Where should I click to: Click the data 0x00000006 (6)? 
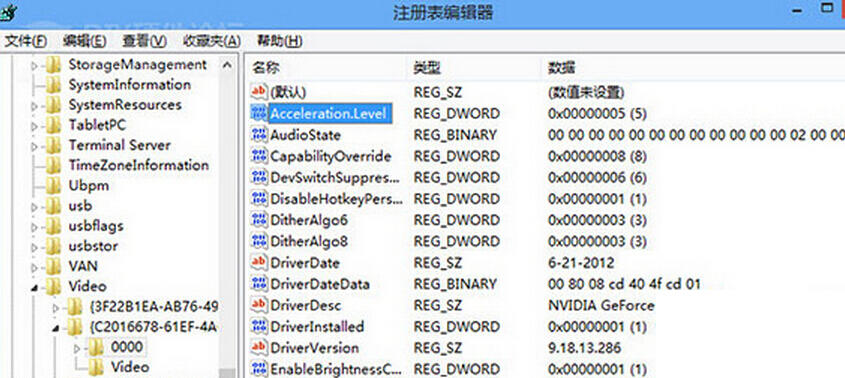click(x=597, y=177)
